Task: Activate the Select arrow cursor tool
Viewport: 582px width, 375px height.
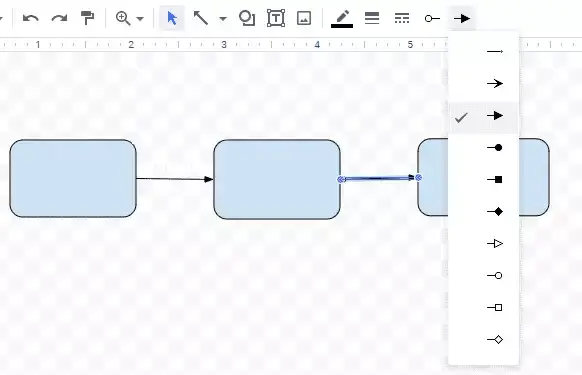Action: pyautogui.click(x=172, y=18)
